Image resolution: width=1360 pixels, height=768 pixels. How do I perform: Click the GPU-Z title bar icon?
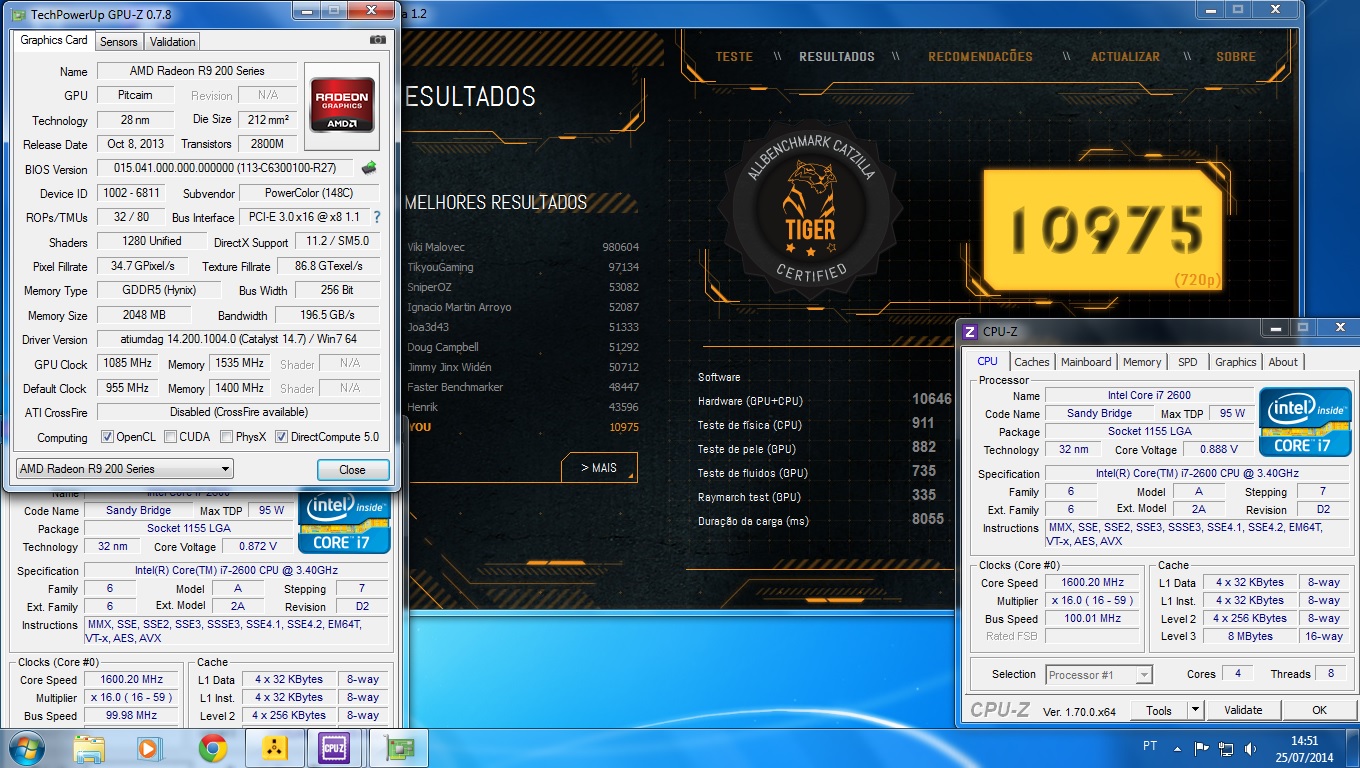pyautogui.click(x=19, y=14)
